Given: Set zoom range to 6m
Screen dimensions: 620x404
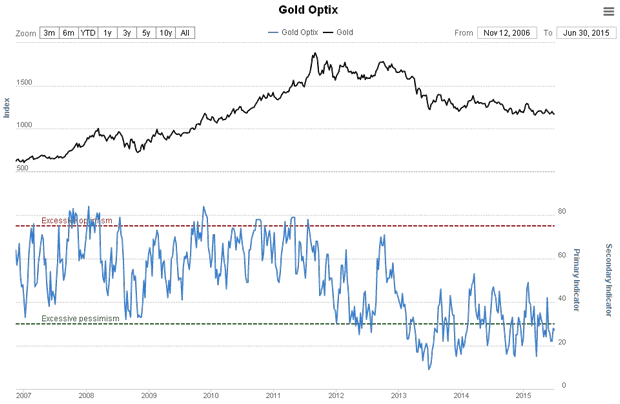Looking at the screenshot, I should 68,33.
